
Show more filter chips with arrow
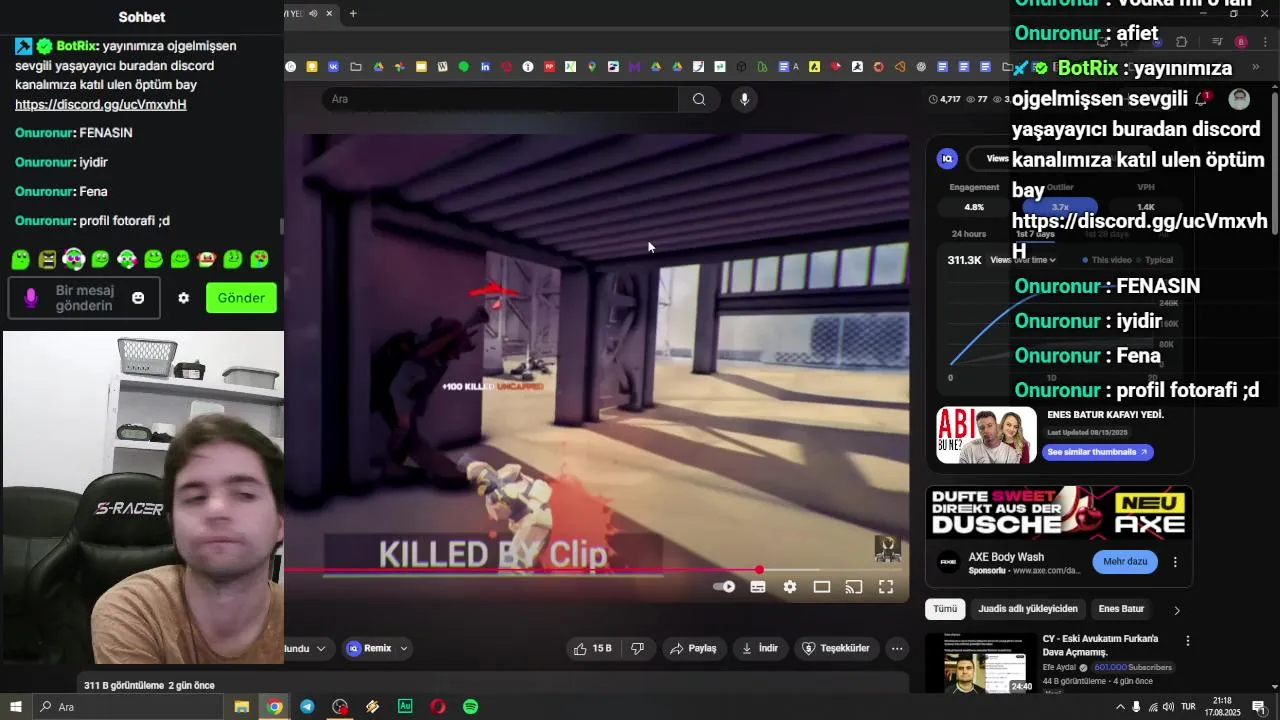click(x=1177, y=610)
